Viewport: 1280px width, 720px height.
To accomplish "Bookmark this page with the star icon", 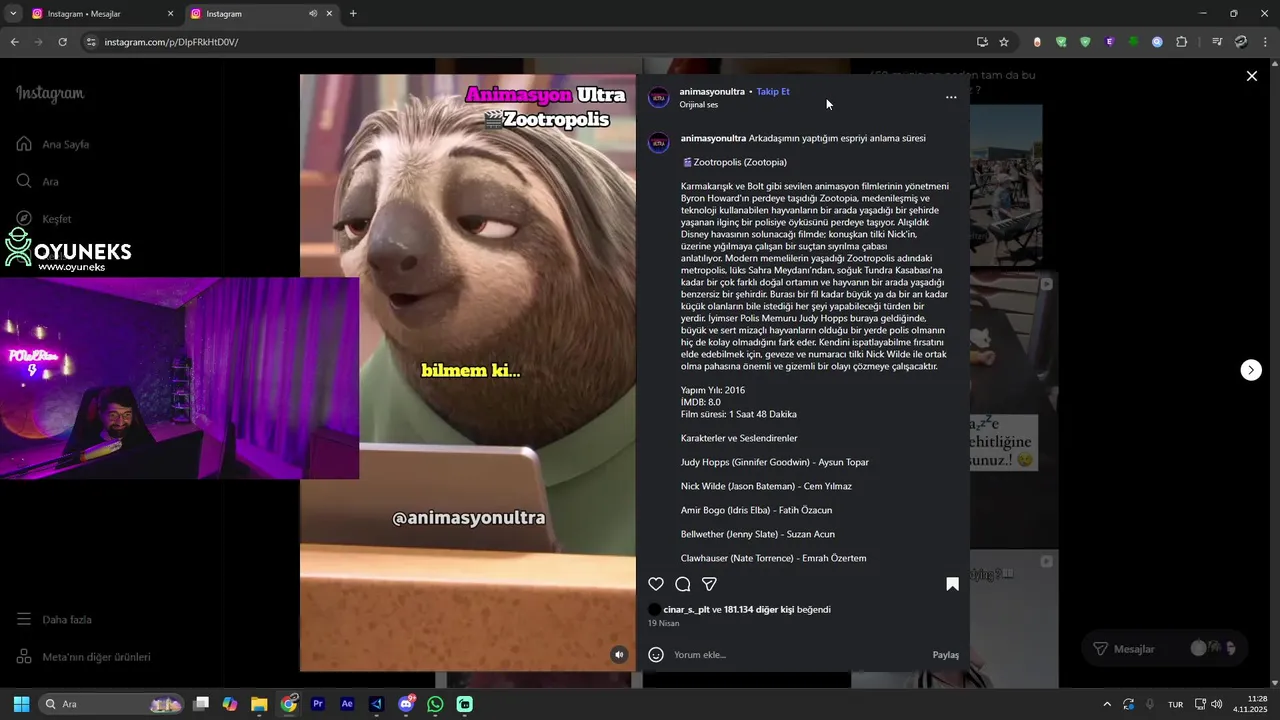I will coord(1004,42).
